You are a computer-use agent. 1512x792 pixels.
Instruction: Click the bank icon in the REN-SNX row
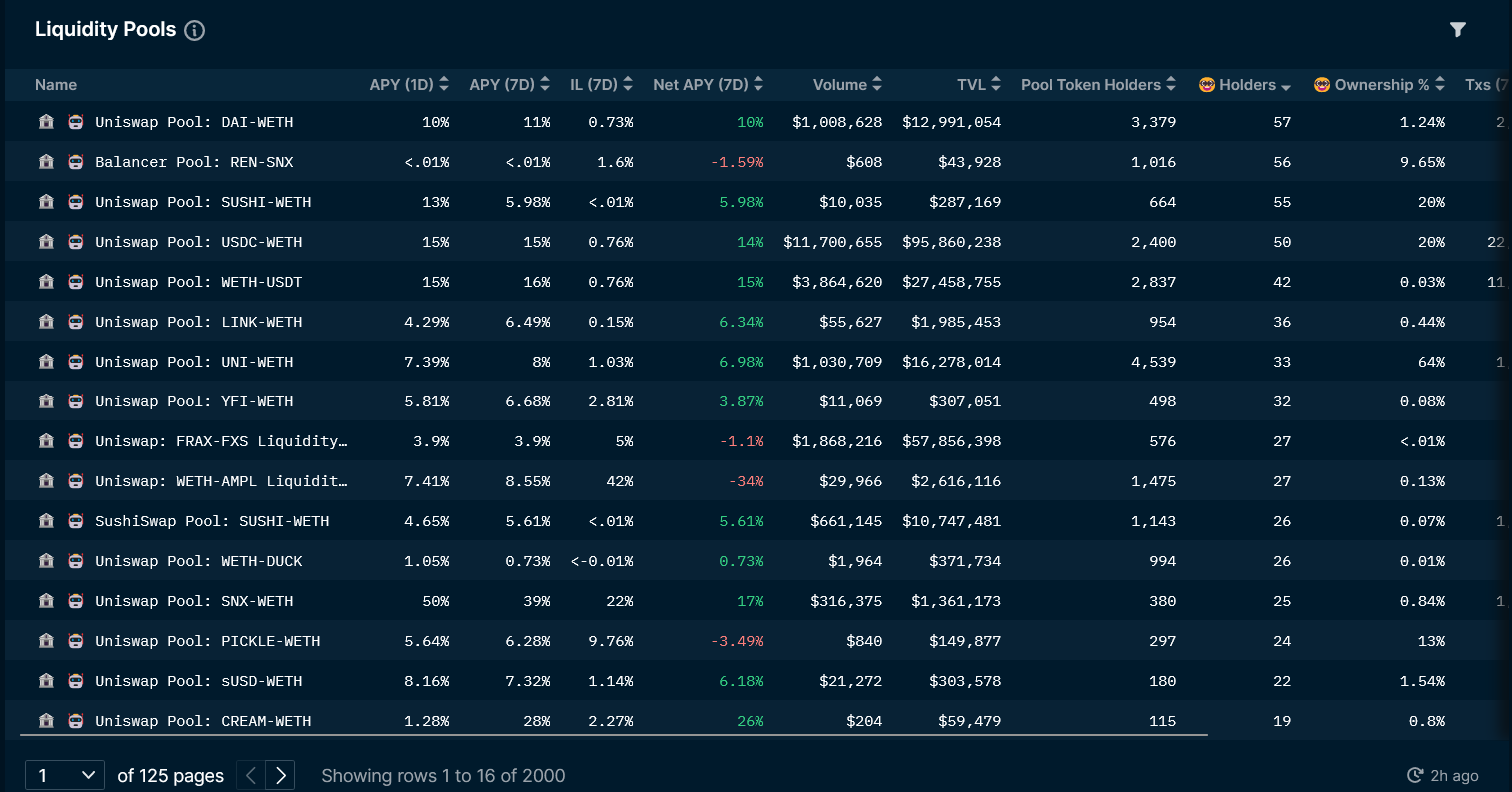click(46, 162)
